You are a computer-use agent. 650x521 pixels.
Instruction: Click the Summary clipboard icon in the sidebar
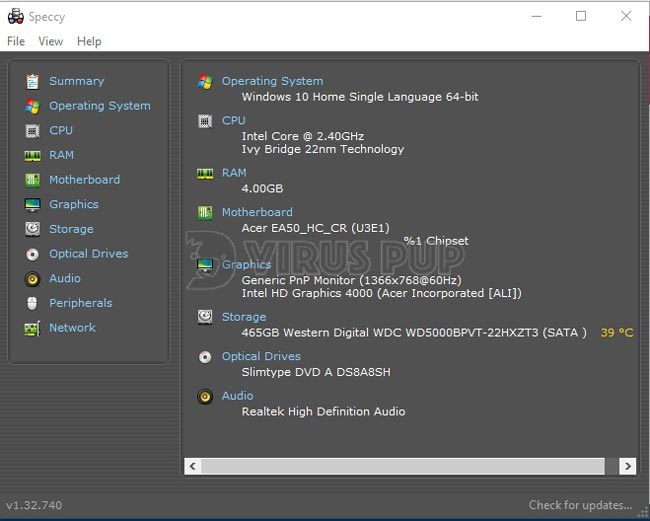[32, 82]
